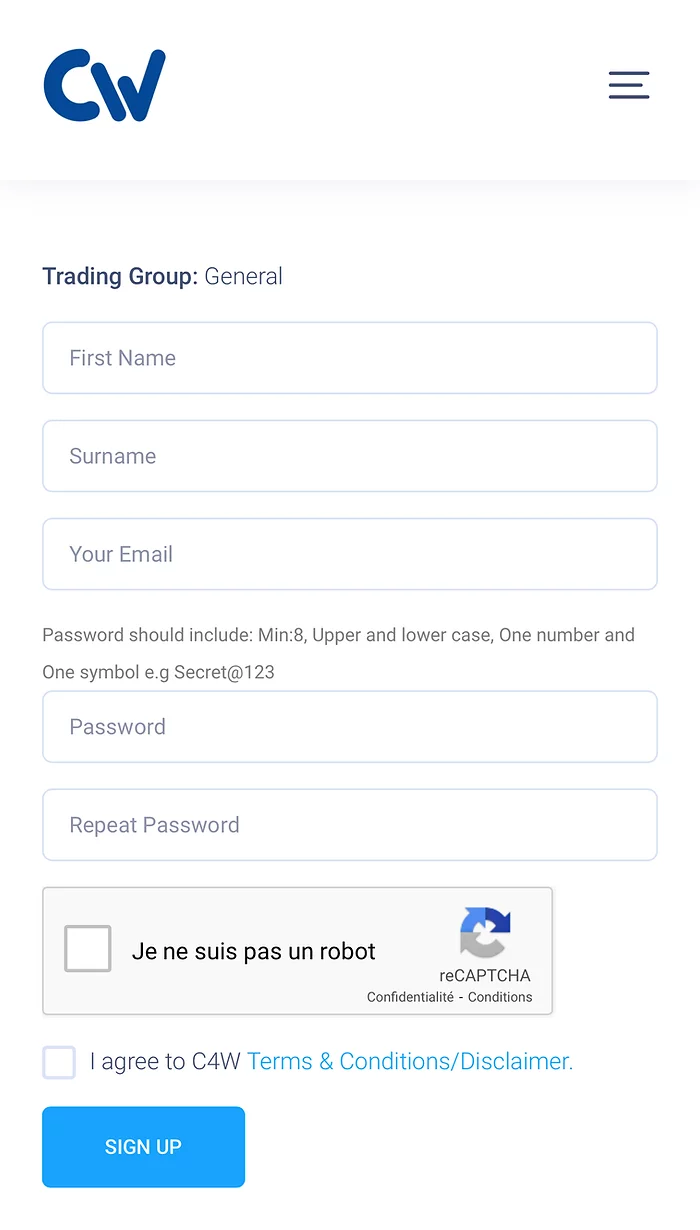
Task: Click into the Your Email field
Action: click(350, 554)
